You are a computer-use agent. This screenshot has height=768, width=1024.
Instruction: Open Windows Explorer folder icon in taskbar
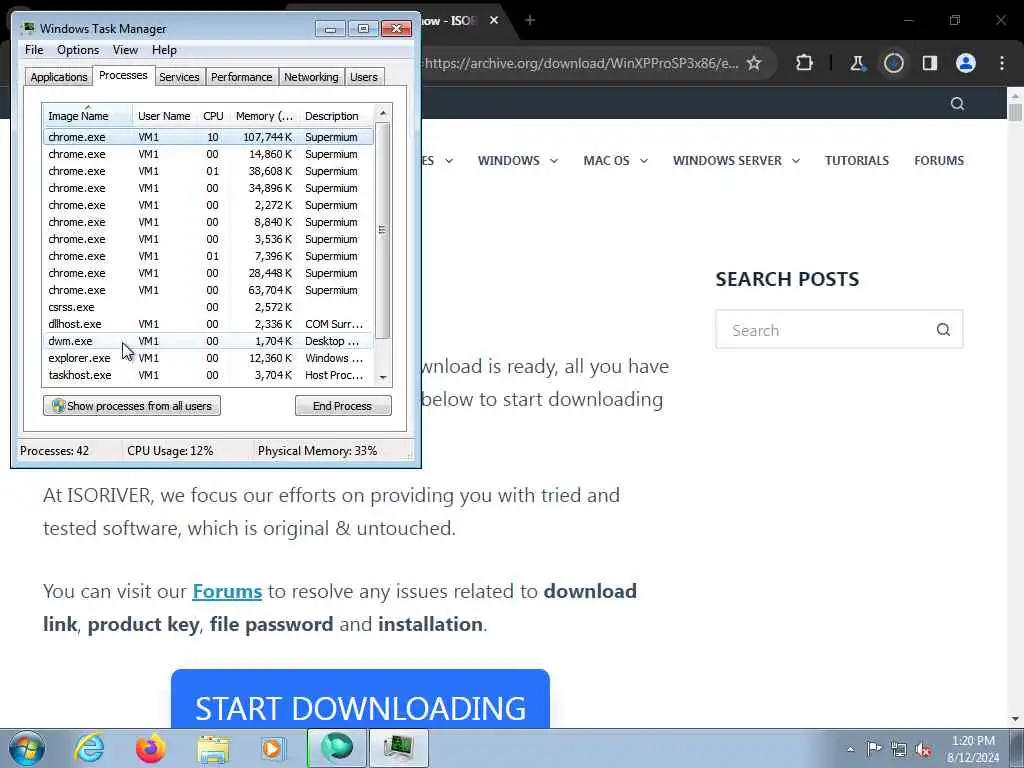click(x=213, y=749)
